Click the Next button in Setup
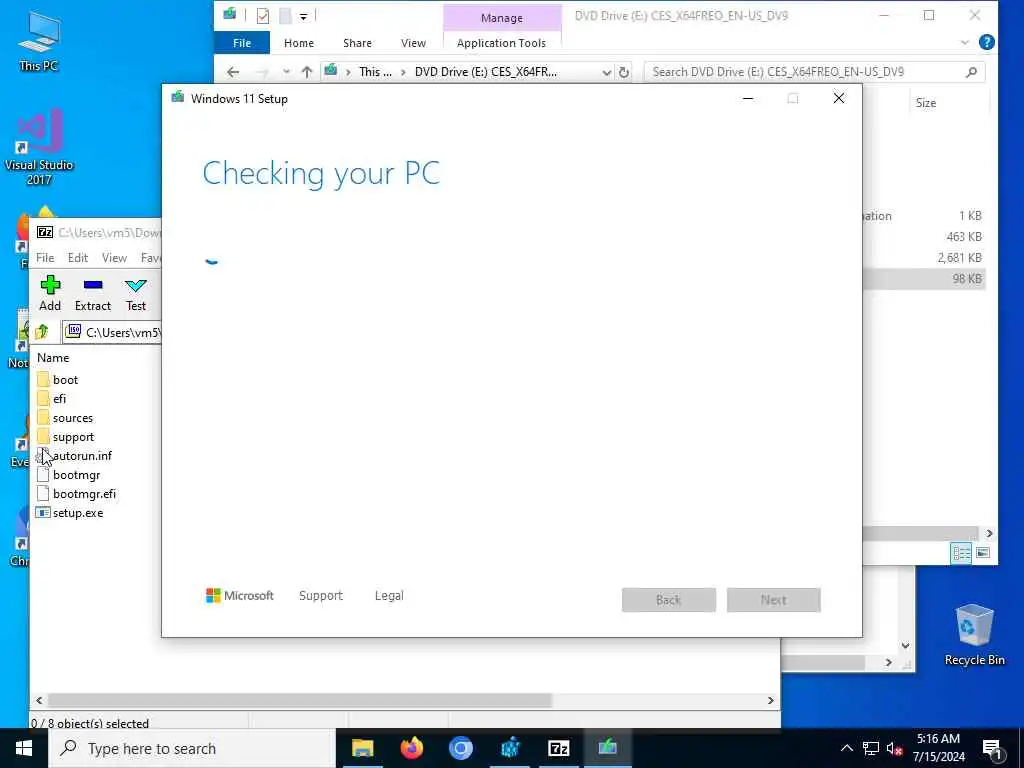1024x768 pixels. tap(773, 600)
